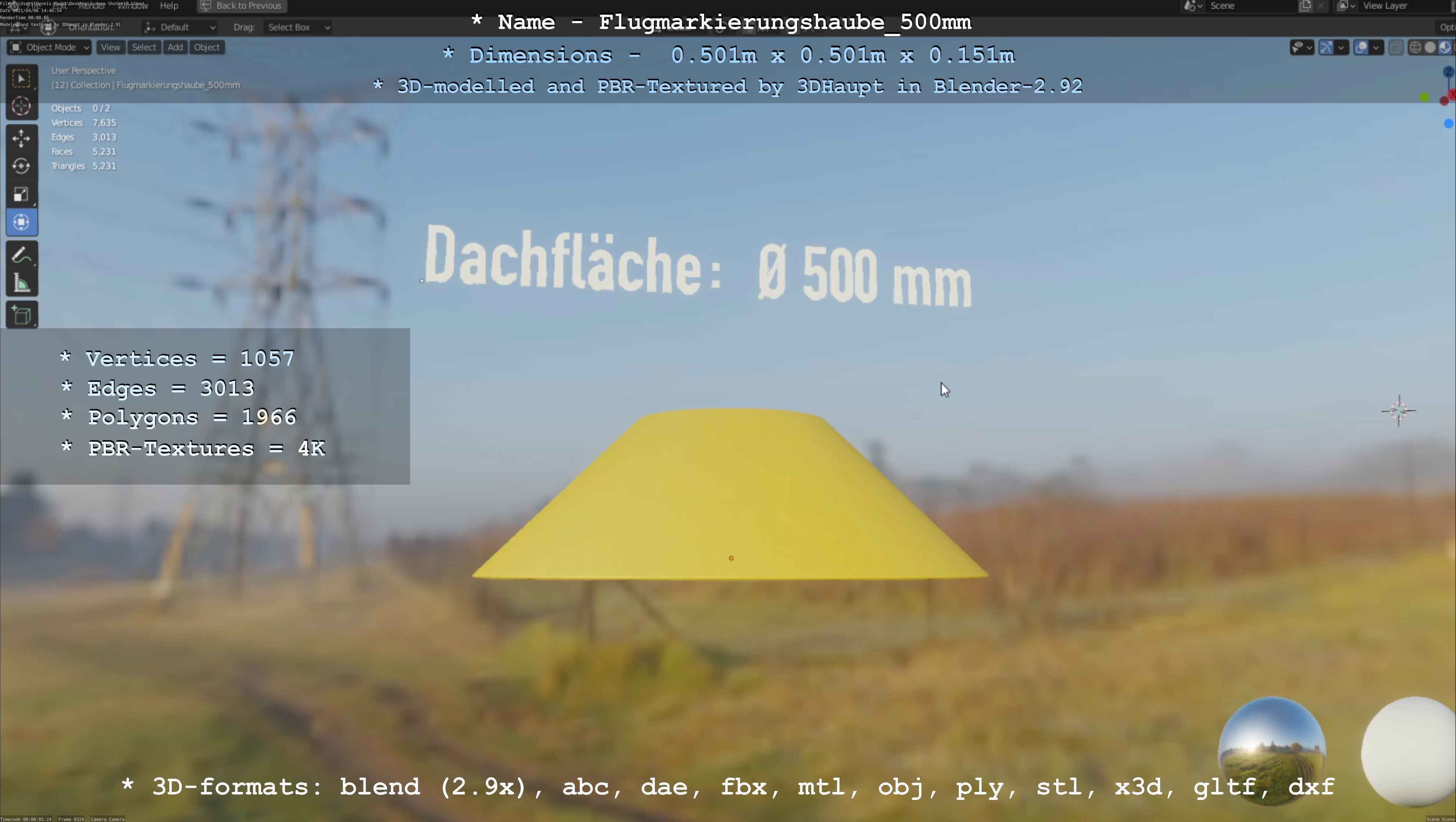
Task: Open the Object menu
Action: 207,47
